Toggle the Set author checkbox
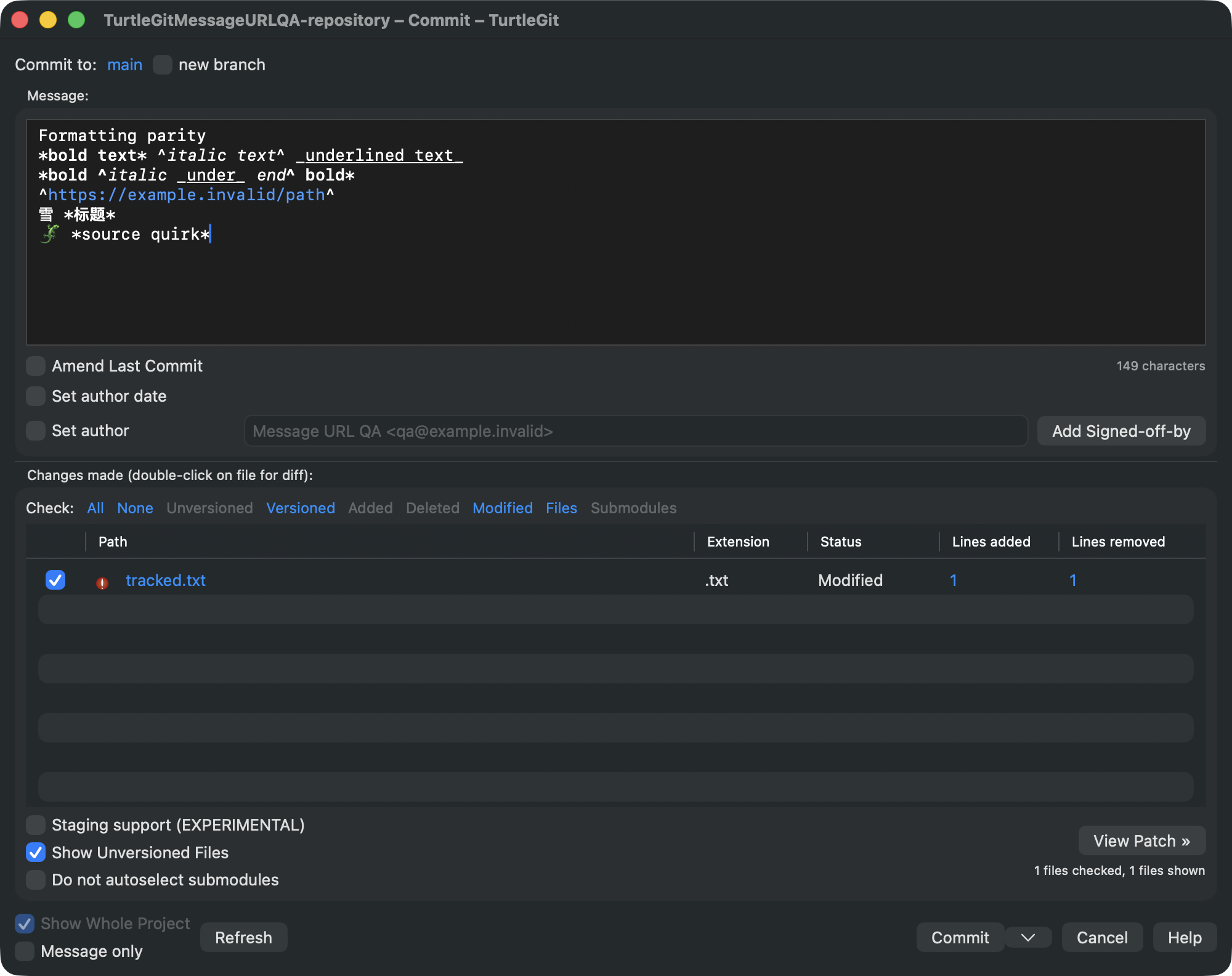This screenshot has height=976, width=1232. [x=36, y=431]
